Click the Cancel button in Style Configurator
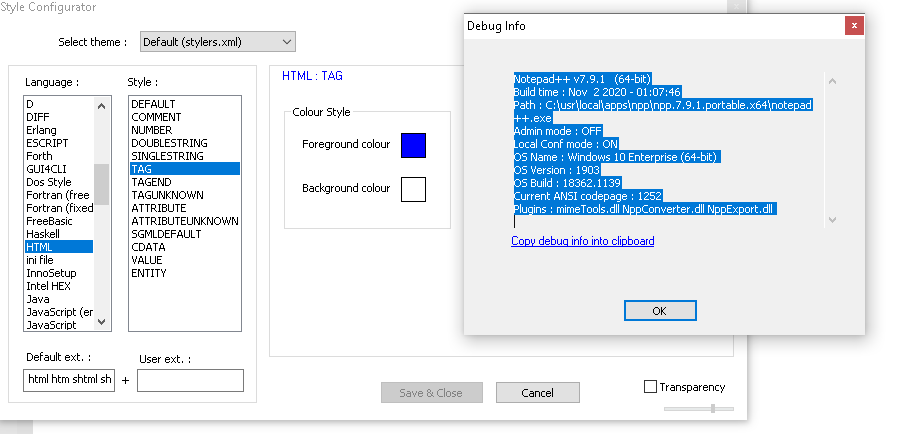The width and height of the screenshot is (901, 434). [x=537, y=393]
